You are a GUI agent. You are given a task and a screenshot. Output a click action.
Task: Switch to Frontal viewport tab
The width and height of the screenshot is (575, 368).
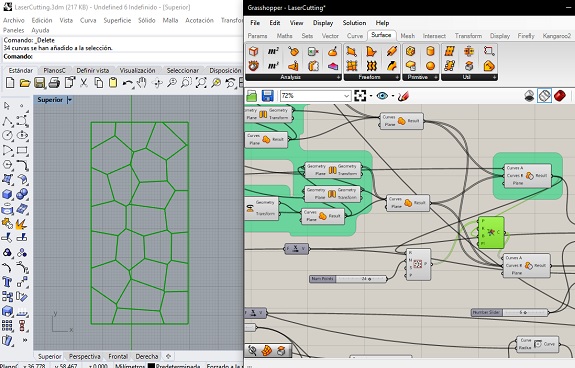[x=118, y=356]
